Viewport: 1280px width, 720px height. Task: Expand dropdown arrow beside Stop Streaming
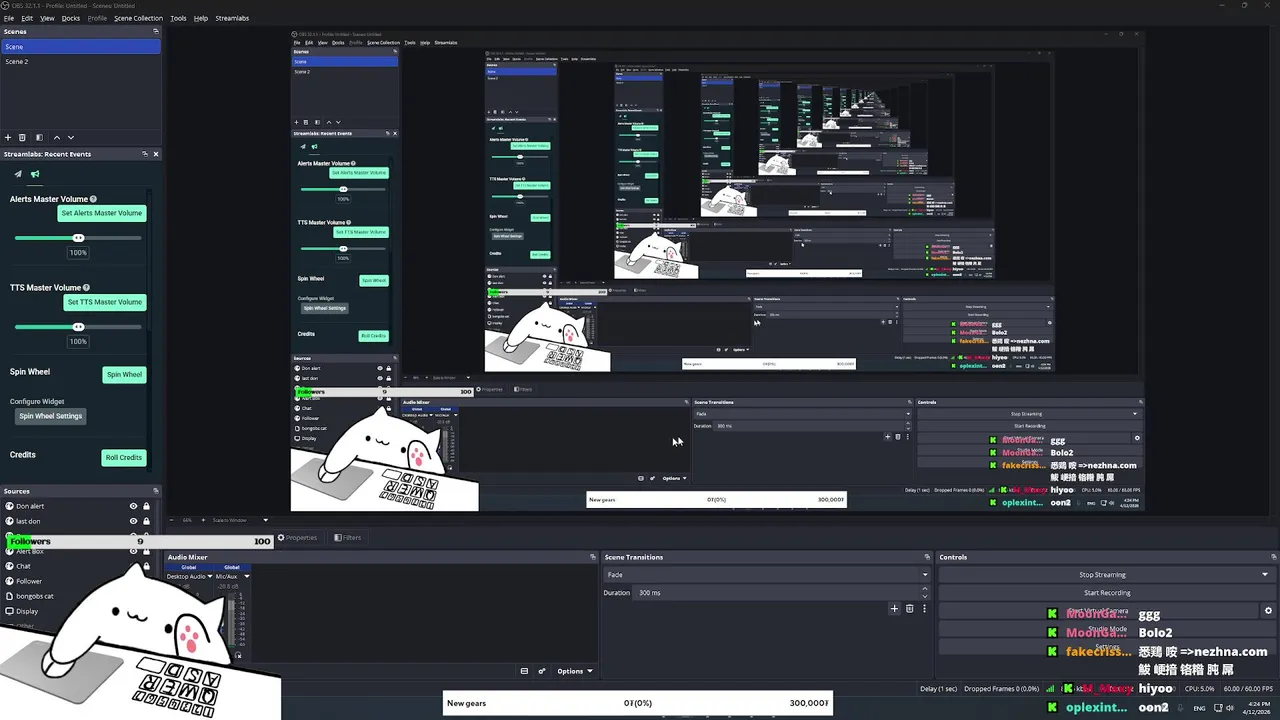[x=1265, y=575]
